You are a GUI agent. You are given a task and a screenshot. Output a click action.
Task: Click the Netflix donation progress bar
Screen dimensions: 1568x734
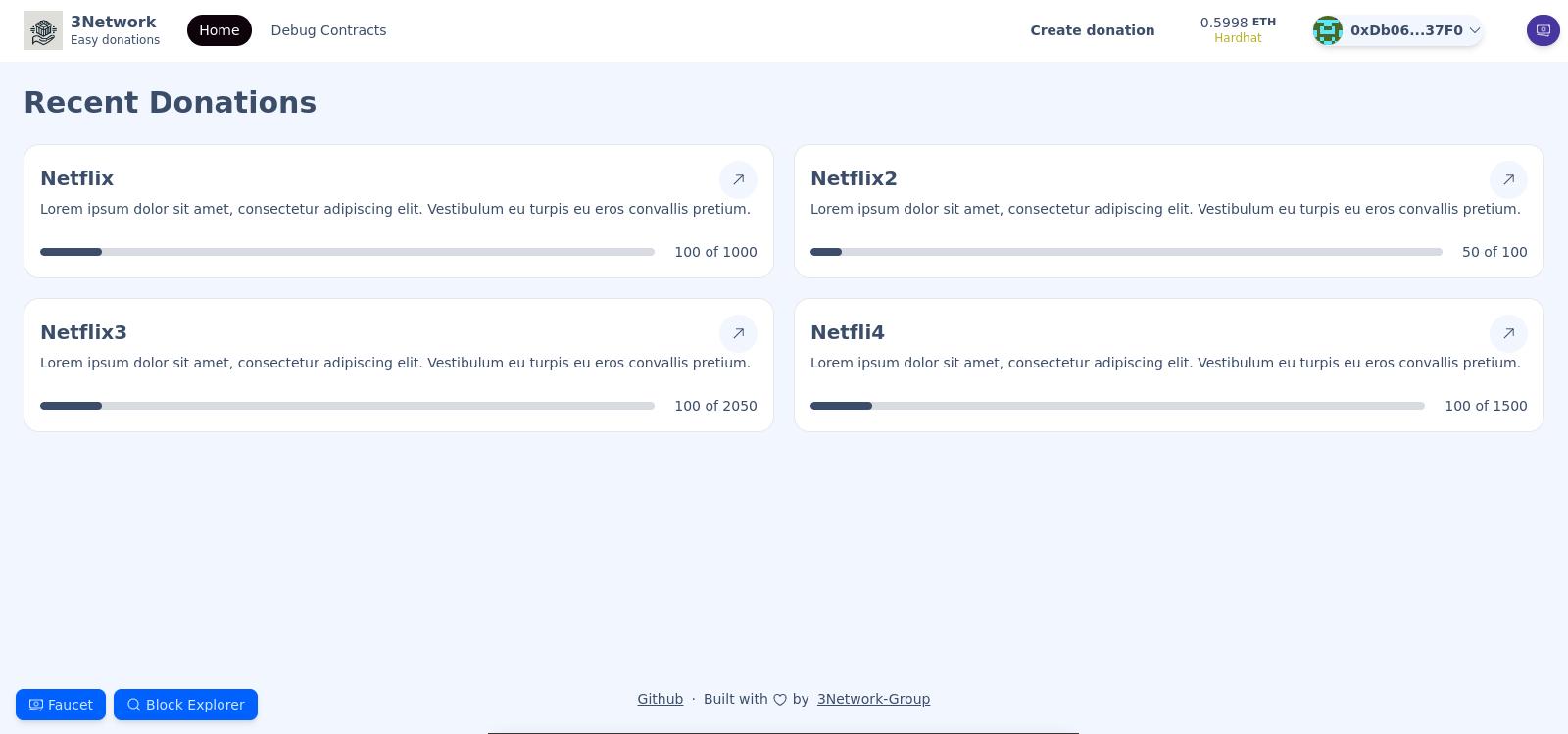point(347,252)
